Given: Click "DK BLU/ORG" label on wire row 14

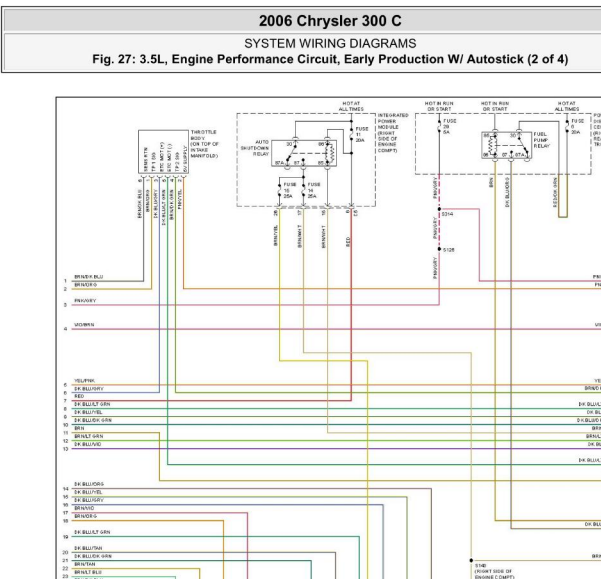Looking at the screenshot, I should click(89, 484).
